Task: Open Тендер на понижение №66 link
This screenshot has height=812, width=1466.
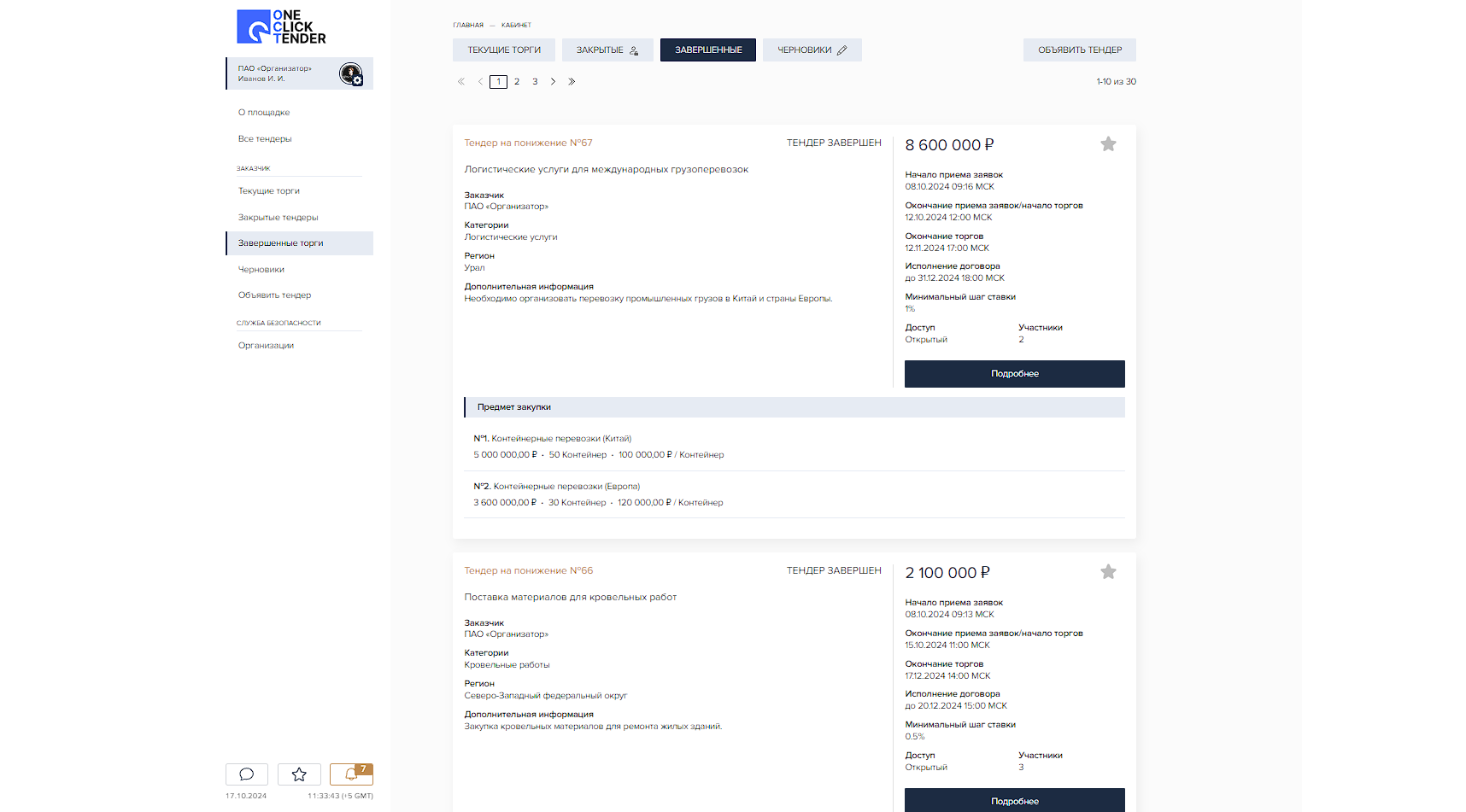Action: tap(528, 570)
